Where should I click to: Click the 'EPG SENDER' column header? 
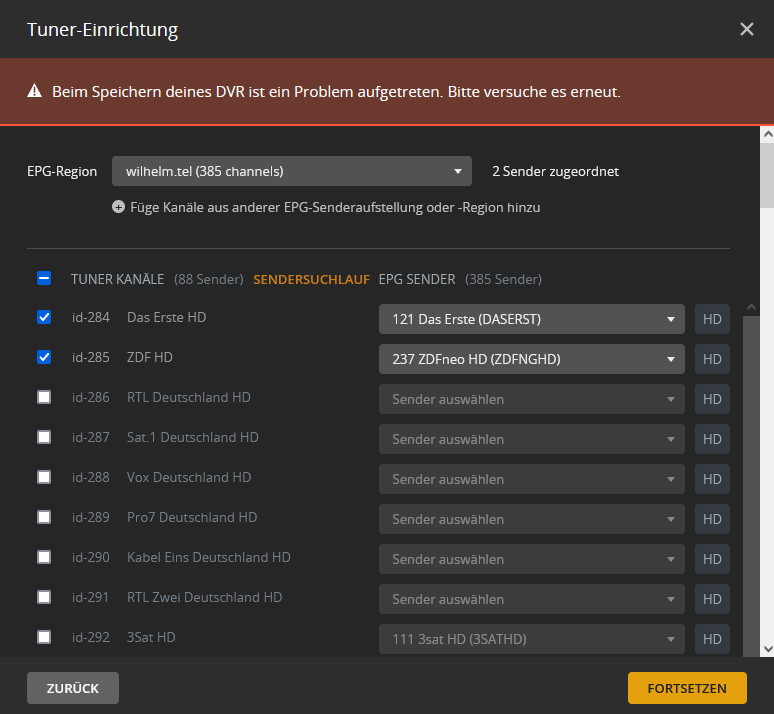point(417,279)
